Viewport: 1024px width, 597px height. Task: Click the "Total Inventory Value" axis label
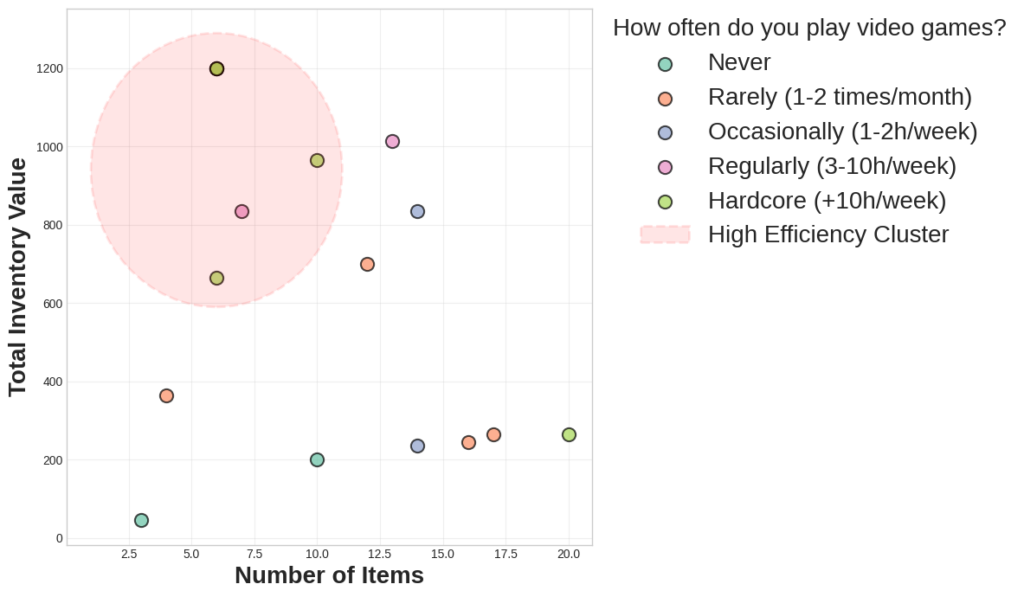tap(18, 276)
